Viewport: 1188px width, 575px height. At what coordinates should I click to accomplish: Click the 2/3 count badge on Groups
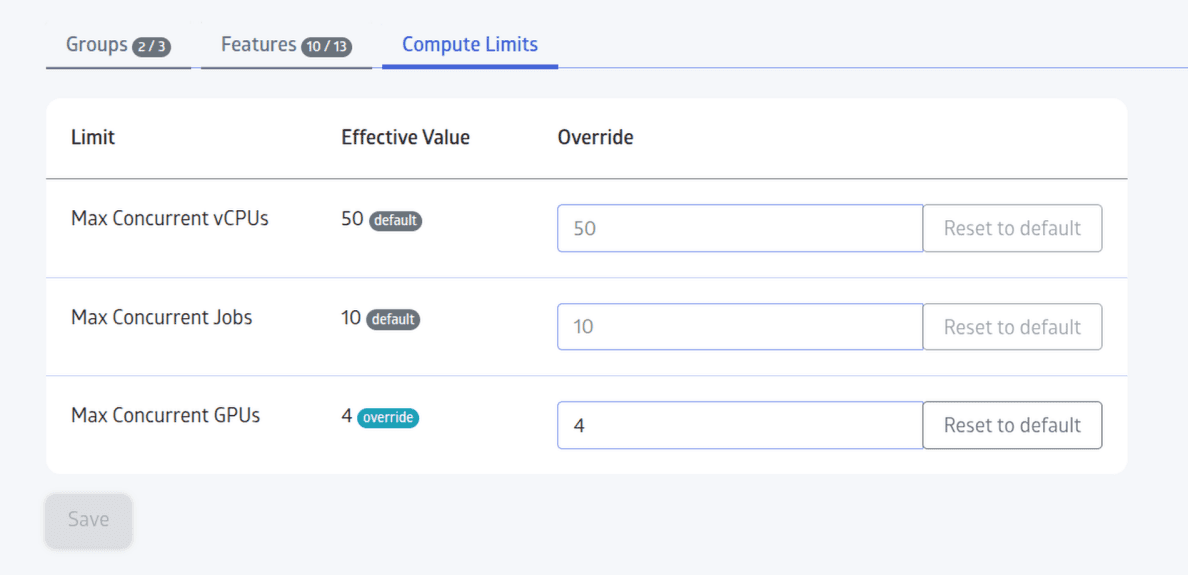click(152, 47)
